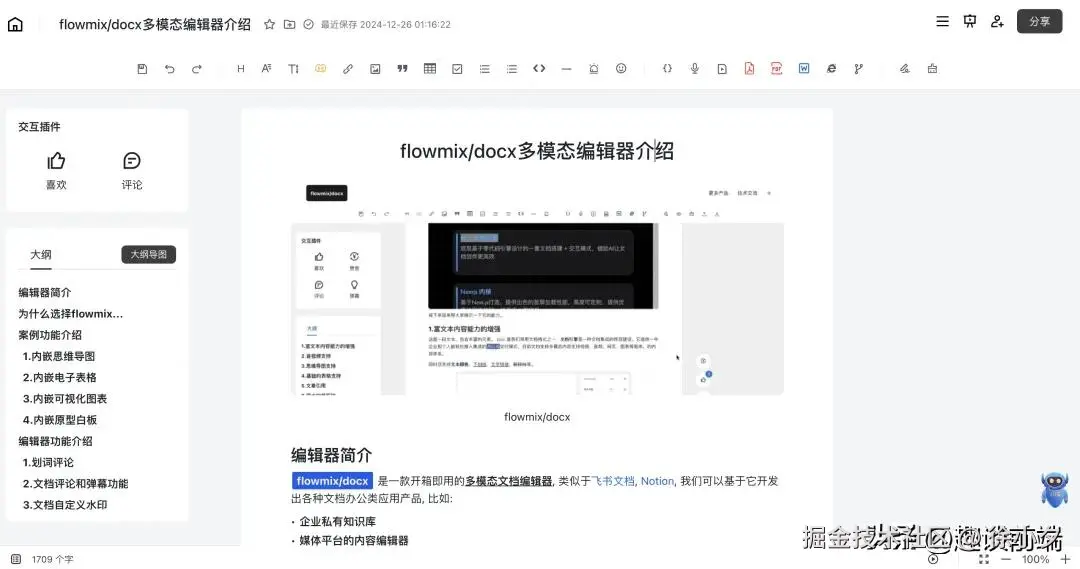This screenshot has width=1080, height=569.
Task: Click the highlighted flowmix/docx tag in paragraph
Action: coord(332,481)
